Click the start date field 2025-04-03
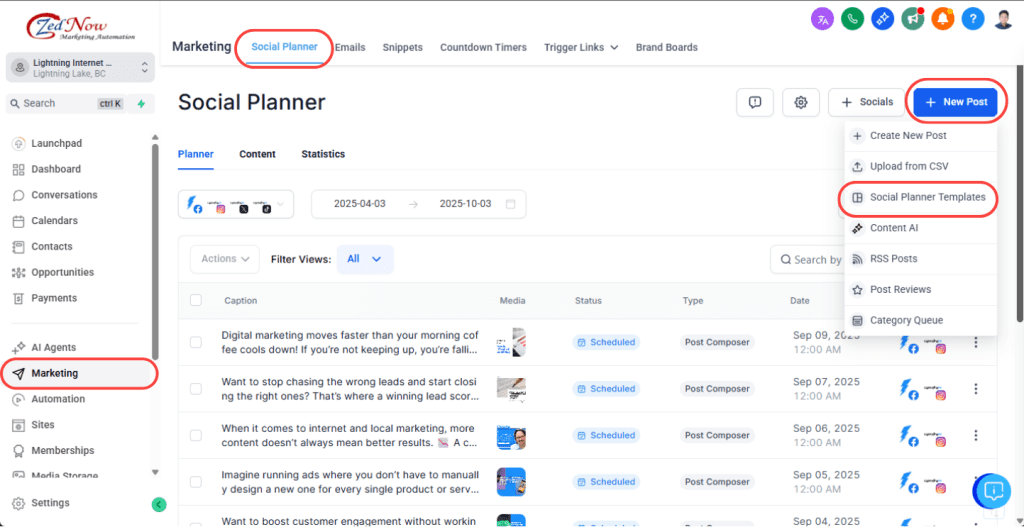Image resolution: width=1024 pixels, height=527 pixels. click(x=359, y=204)
